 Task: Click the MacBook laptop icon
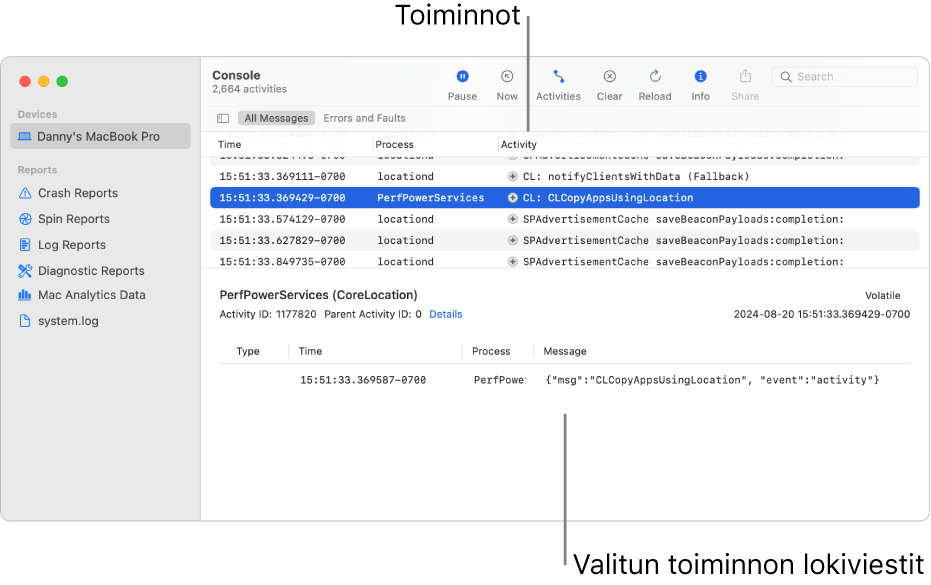[24, 137]
